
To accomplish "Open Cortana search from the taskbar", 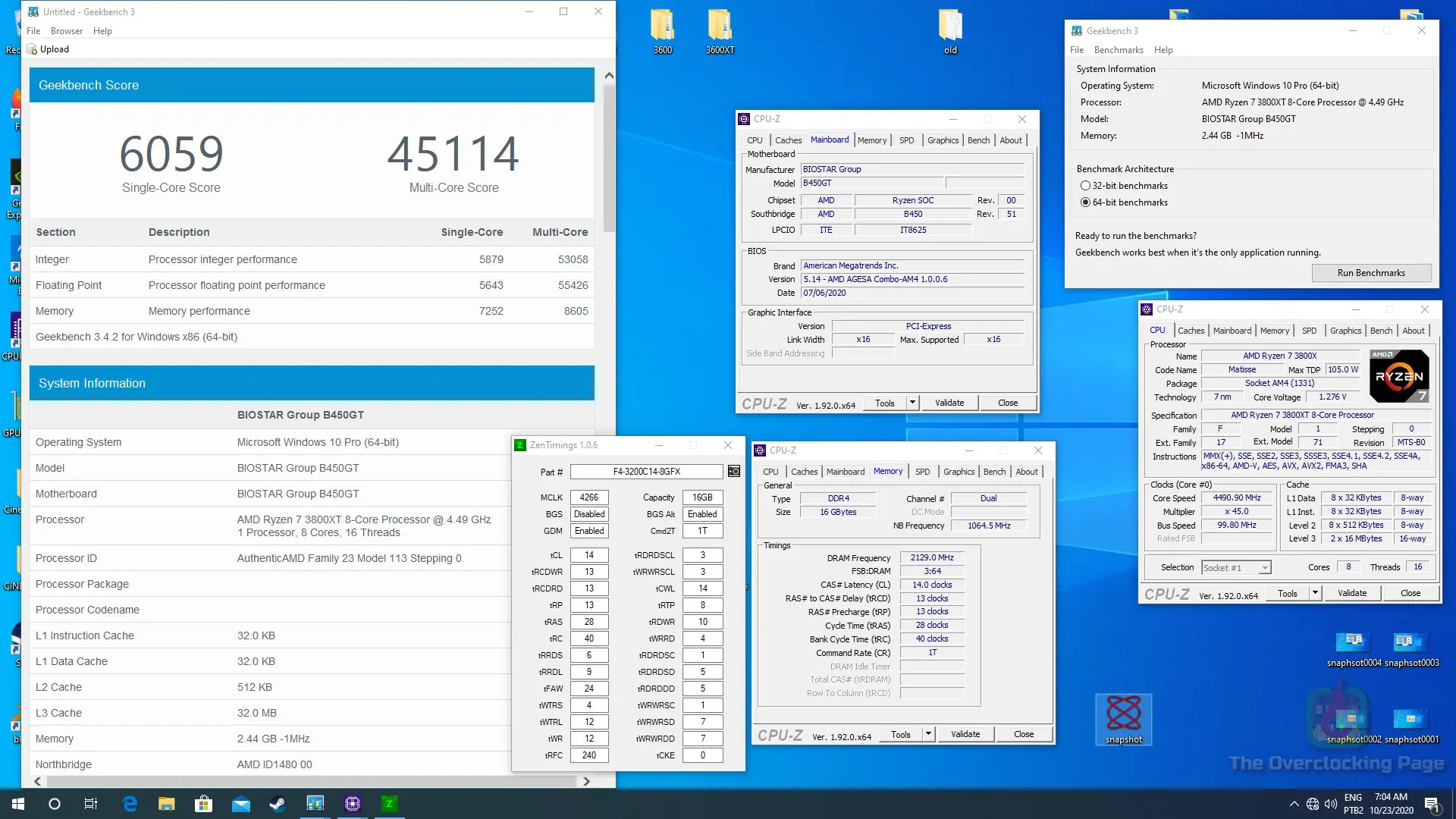I will point(55,804).
